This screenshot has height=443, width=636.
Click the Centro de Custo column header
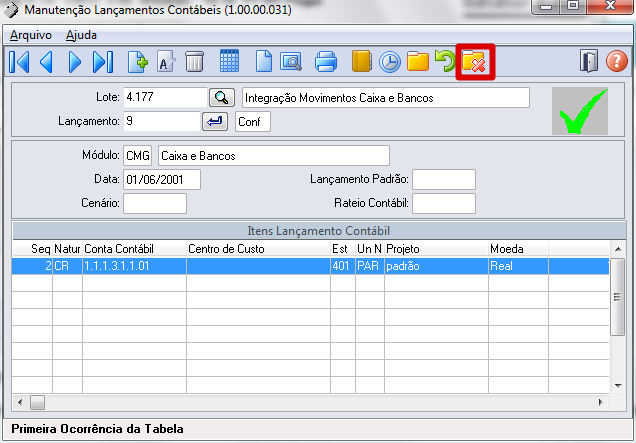coord(258,249)
